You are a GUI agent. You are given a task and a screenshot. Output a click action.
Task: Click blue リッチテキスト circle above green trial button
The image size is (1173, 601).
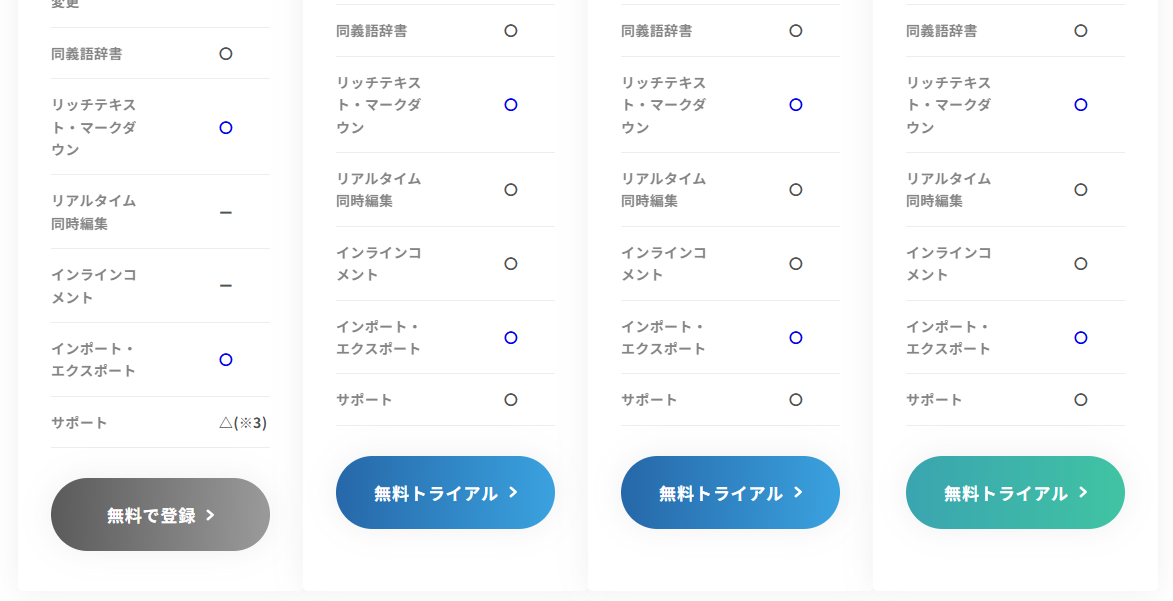tap(1081, 105)
